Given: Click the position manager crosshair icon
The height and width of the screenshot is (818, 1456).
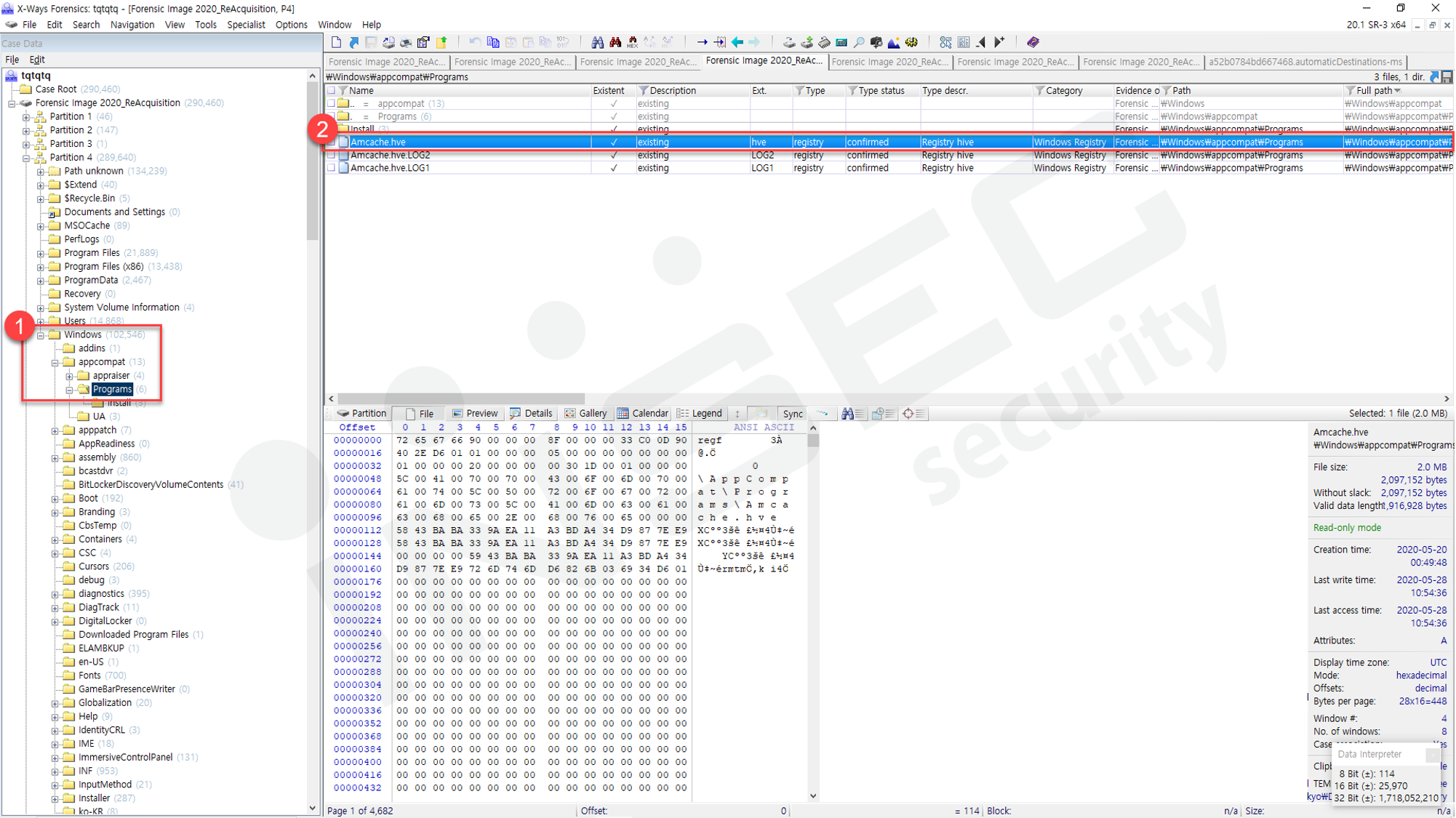Looking at the screenshot, I should (x=913, y=413).
